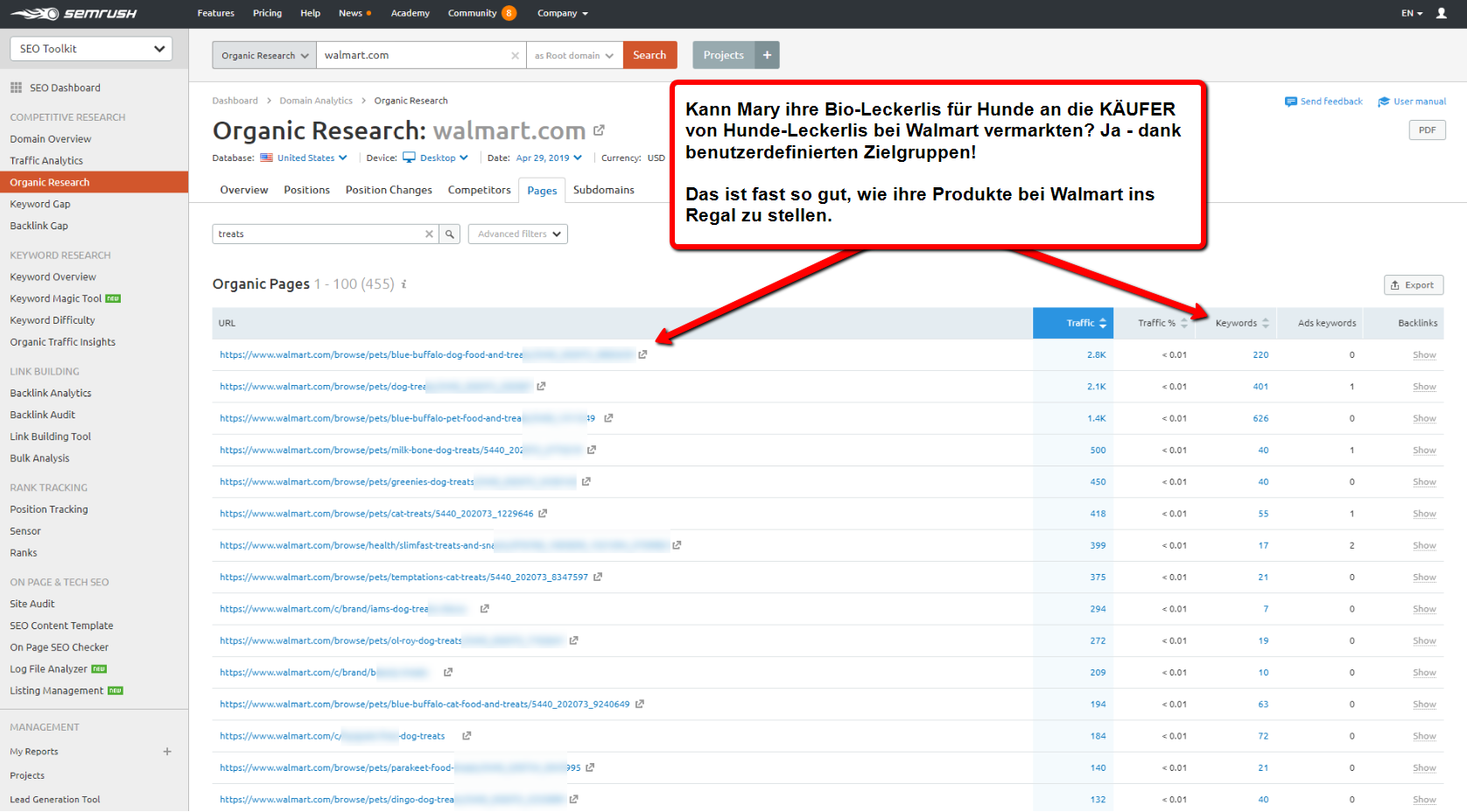
Task: Click the Send feedback icon
Action: pyautogui.click(x=1290, y=101)
